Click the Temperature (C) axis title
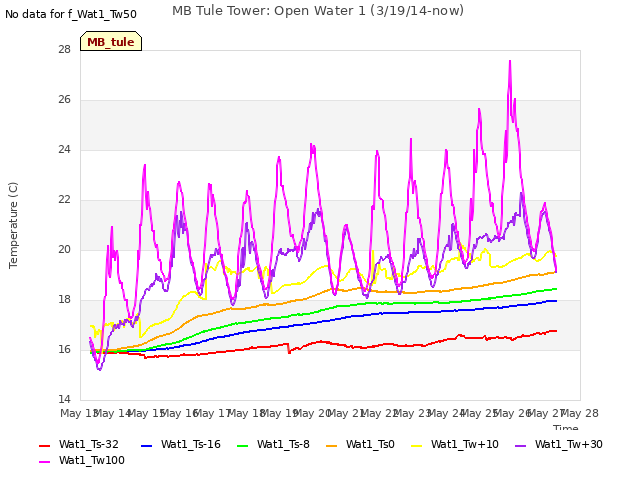 [13, 225]
